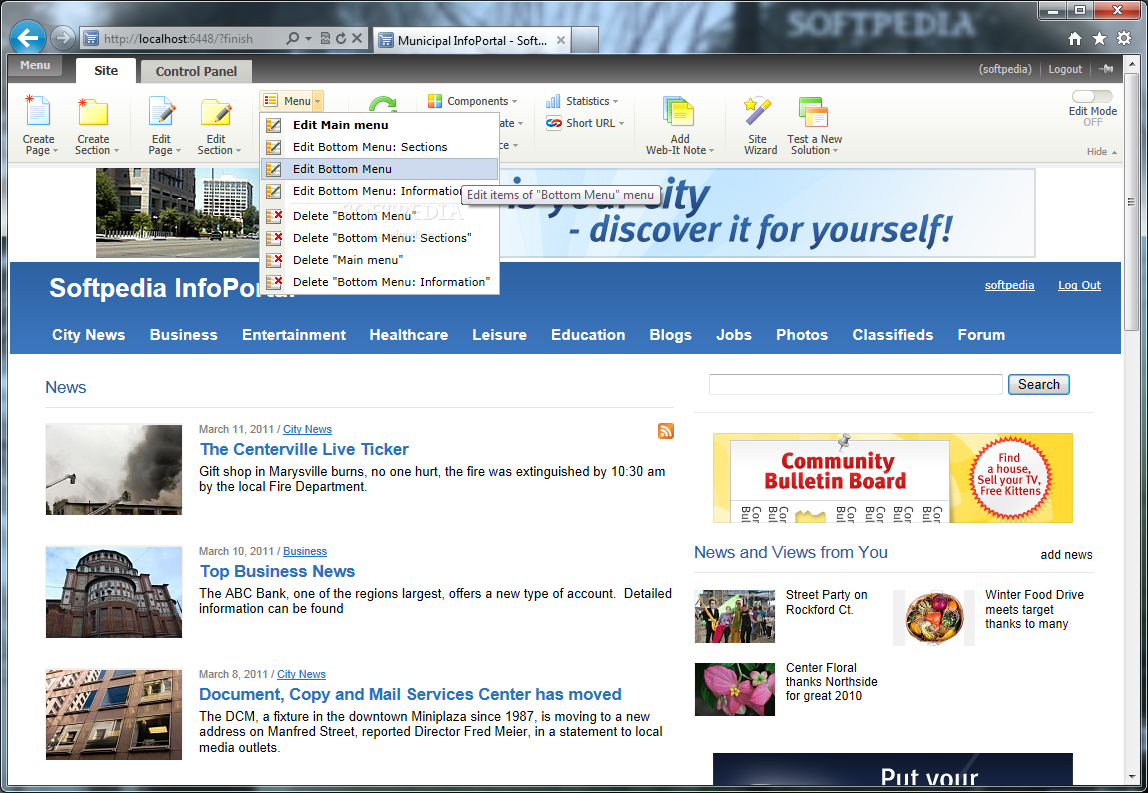
Task: Expand the Statistics dropdown
Action: 615,102
